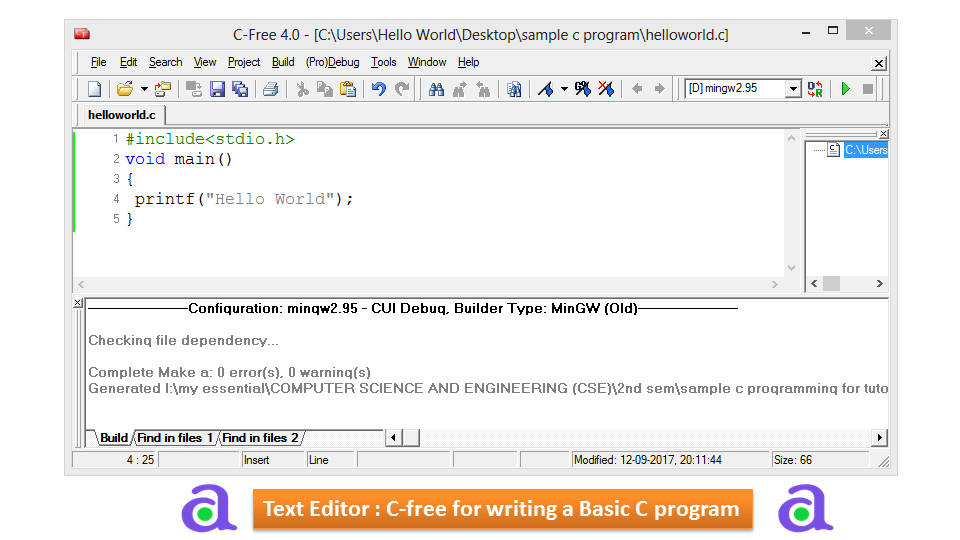
Task: Open the Project menu
Action: click(x=244, y=62)
